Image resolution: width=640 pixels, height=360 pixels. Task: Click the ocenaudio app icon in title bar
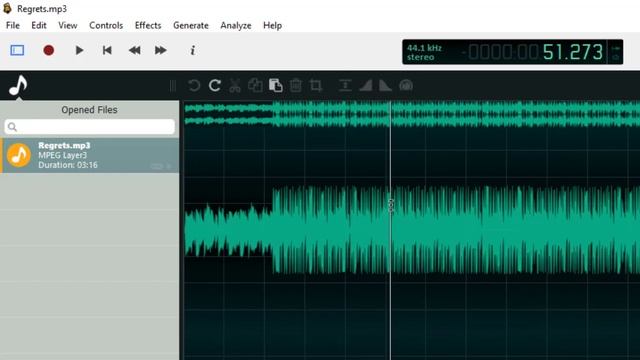click(x=7, y=8)
